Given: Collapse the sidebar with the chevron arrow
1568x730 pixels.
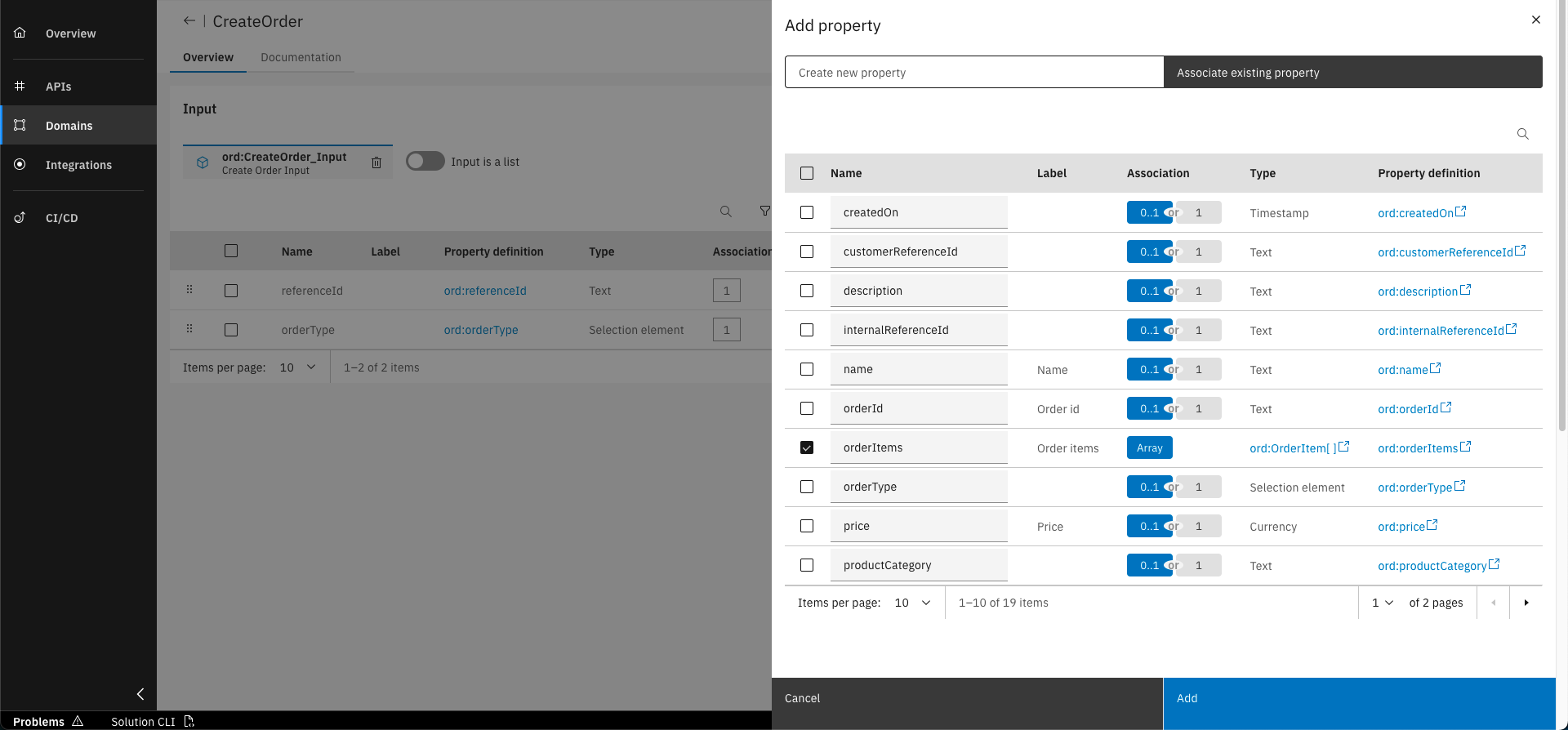Looking at the screenshot, I should [x=140, y=694].
